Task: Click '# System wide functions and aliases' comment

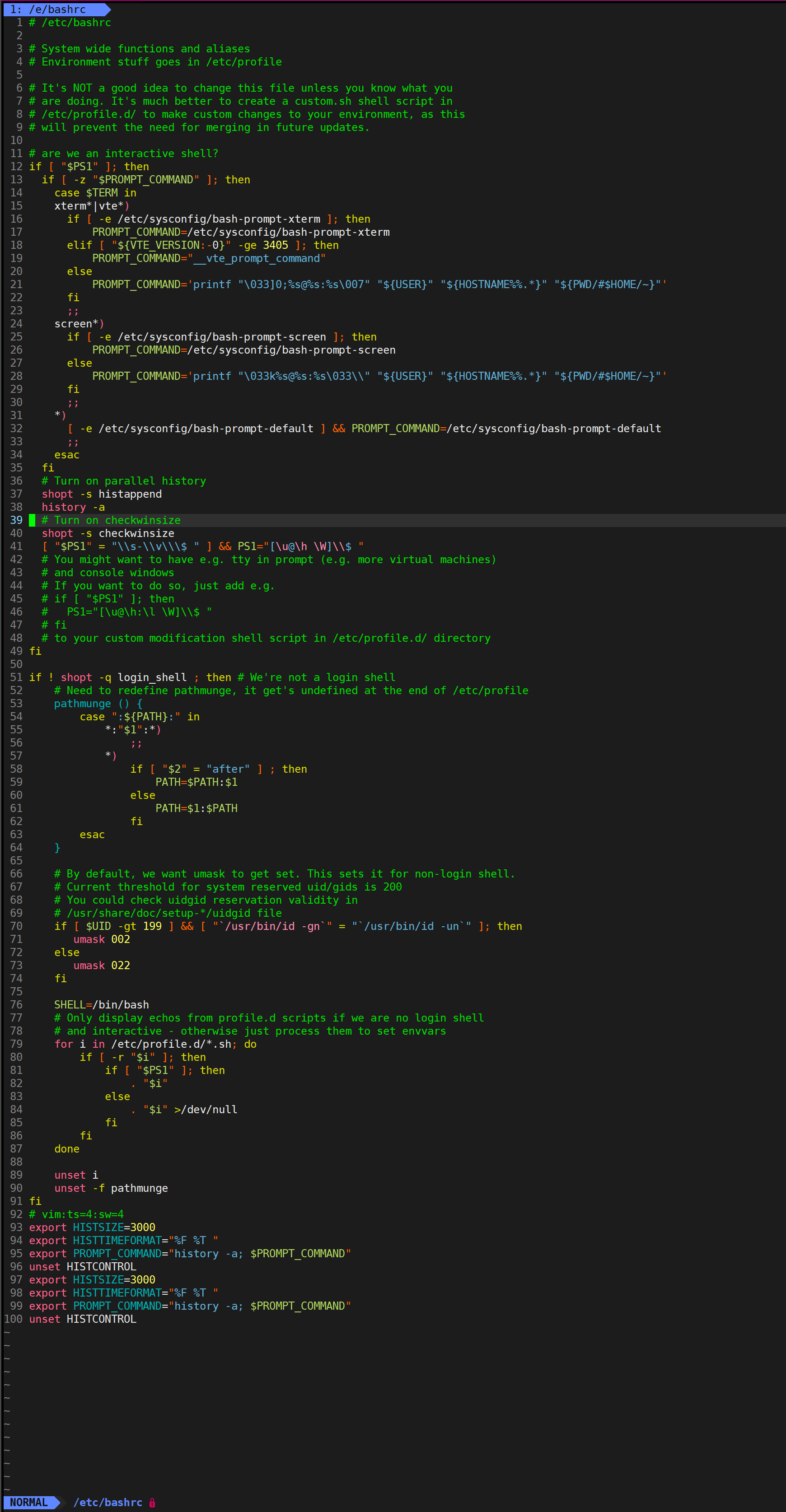Action: click(140, 49)
